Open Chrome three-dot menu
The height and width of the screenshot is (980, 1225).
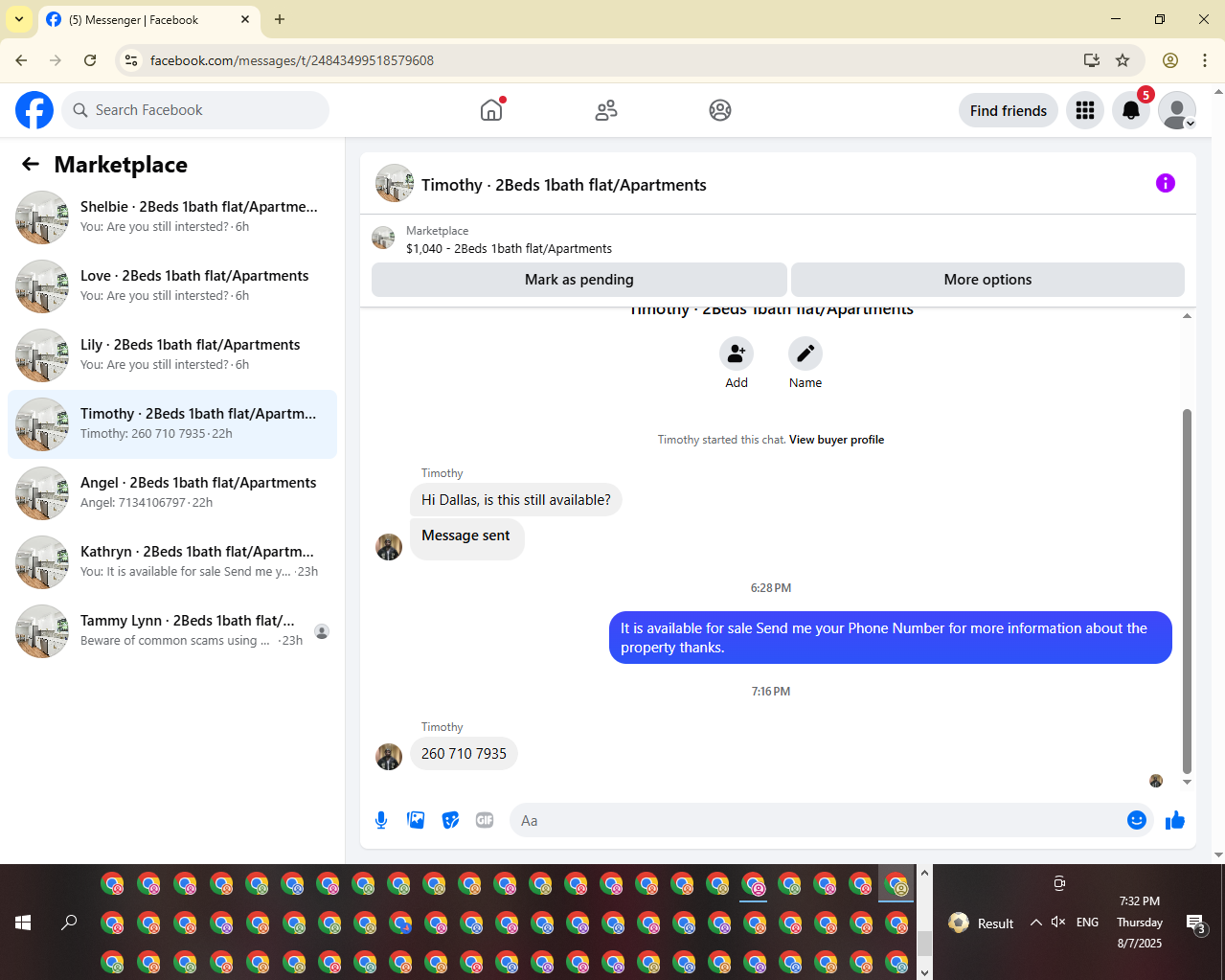pyautogui.click(x=1205, y=60)
